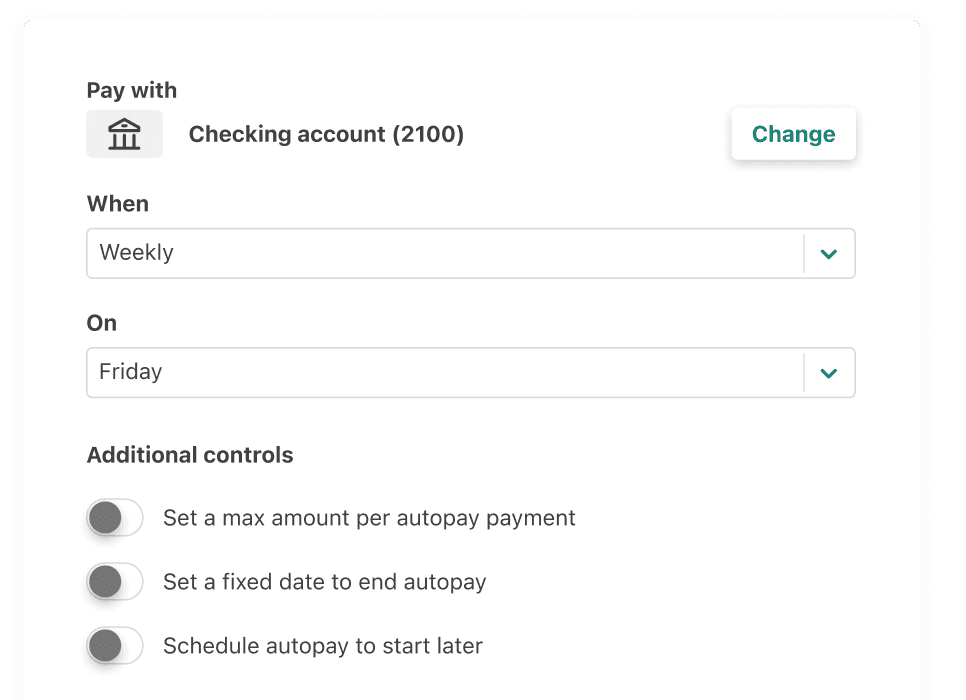Image resolution: width=966 pixels, height=700 pixels.
Task: Click the bank building icon
Action: coord(124,134)
